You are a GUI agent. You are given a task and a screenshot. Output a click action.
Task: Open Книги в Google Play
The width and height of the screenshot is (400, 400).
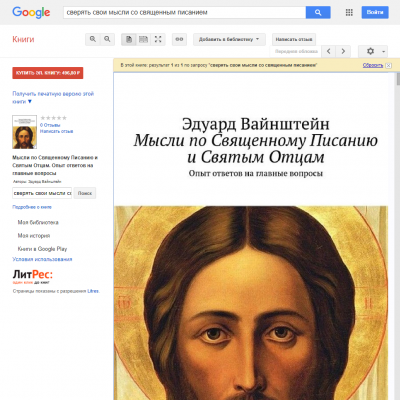click(x=42, y=249)
